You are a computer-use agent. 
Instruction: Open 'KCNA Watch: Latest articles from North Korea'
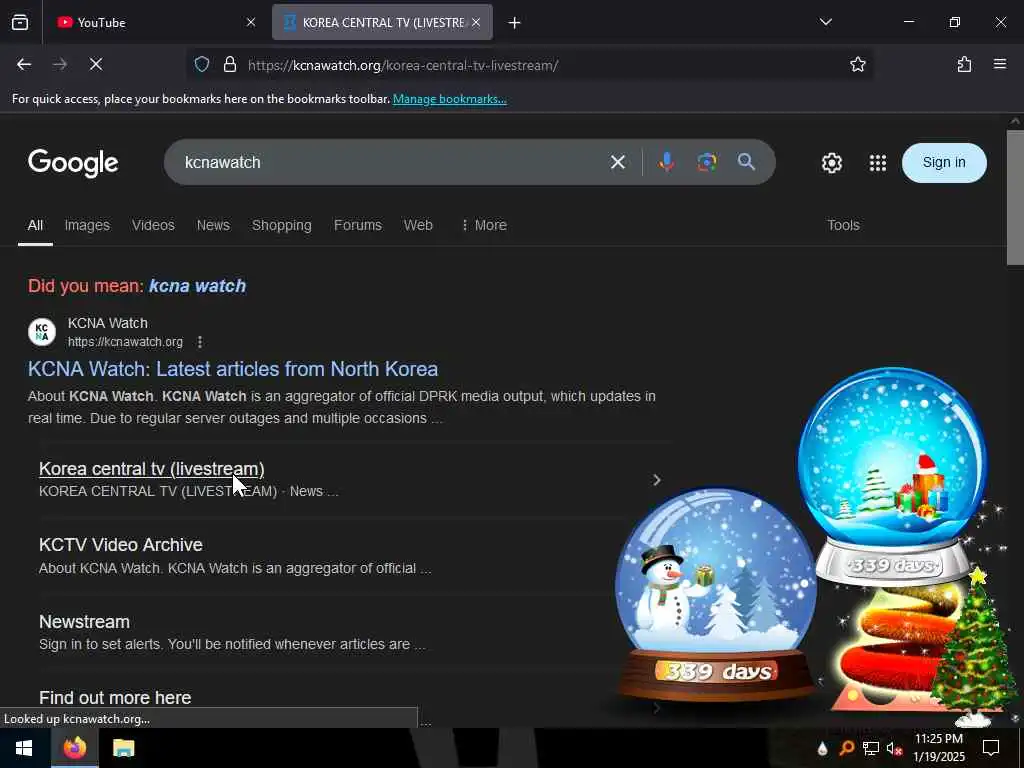coord(232,369)
